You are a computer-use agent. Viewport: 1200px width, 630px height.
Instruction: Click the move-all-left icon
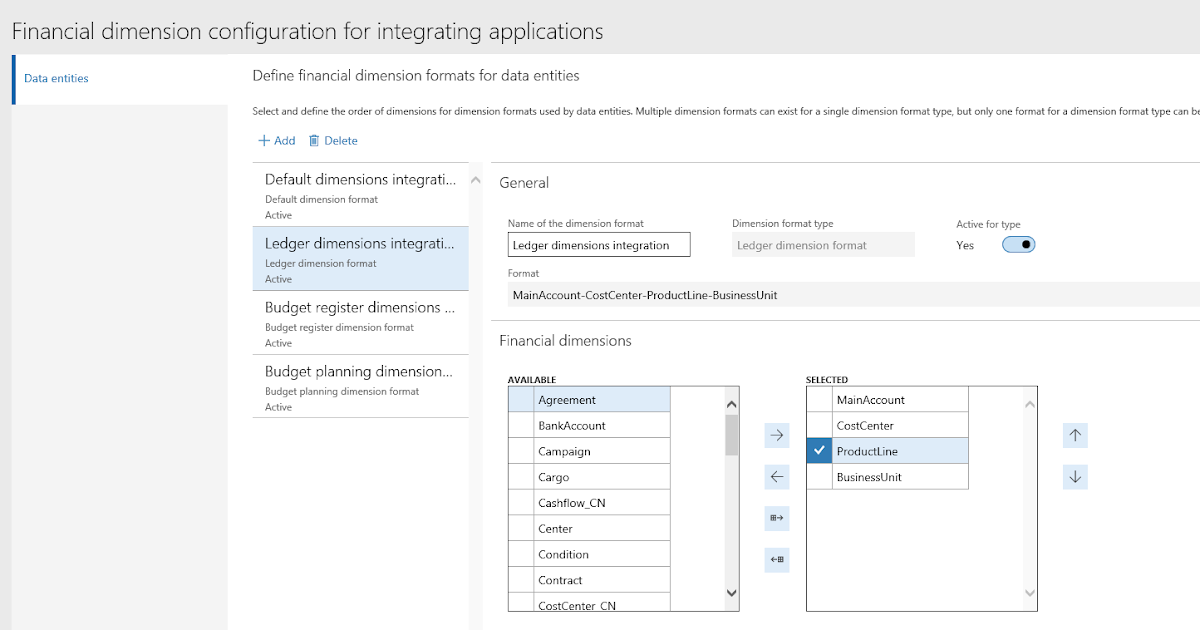(777, 560)
